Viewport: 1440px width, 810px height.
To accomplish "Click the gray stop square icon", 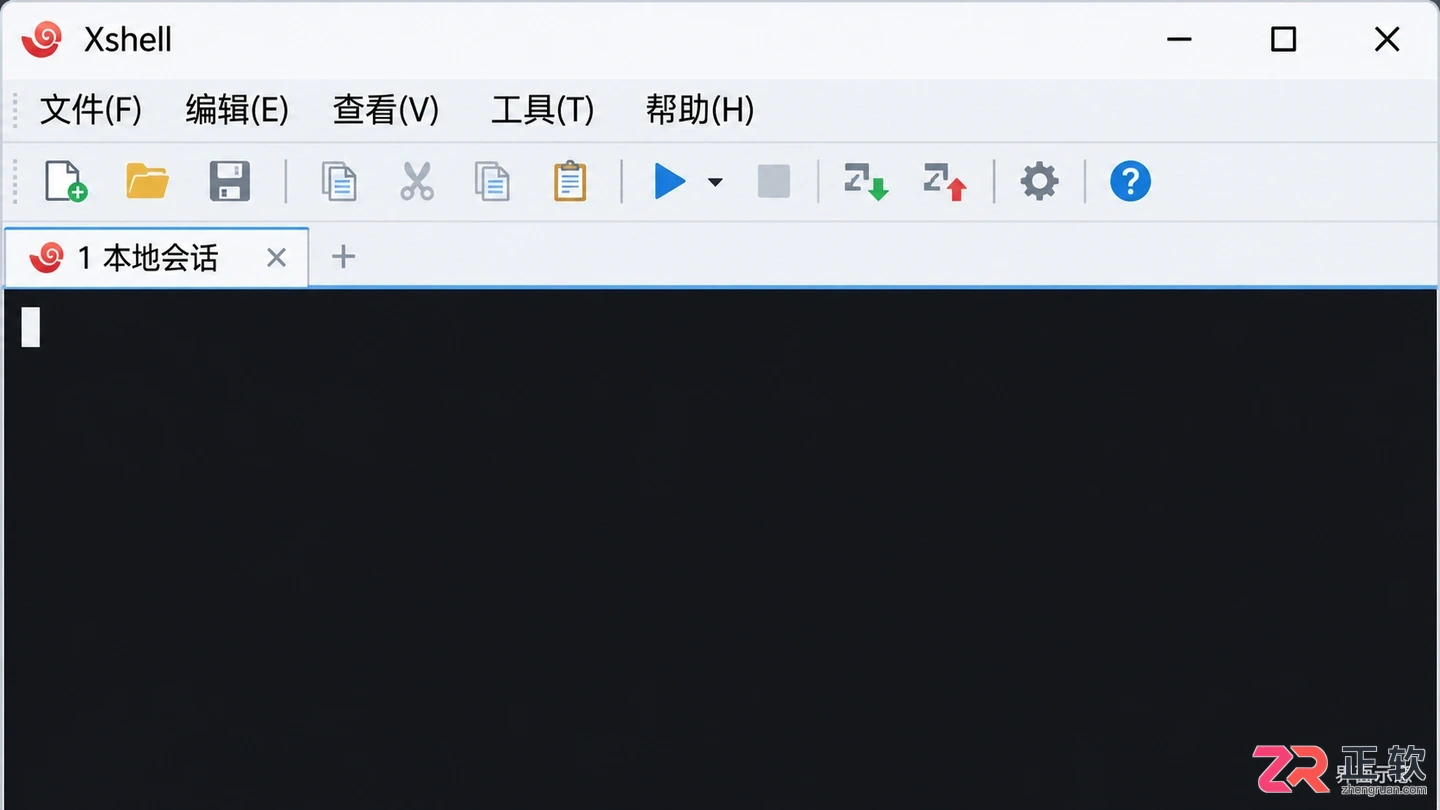I will tap(774, 181).
